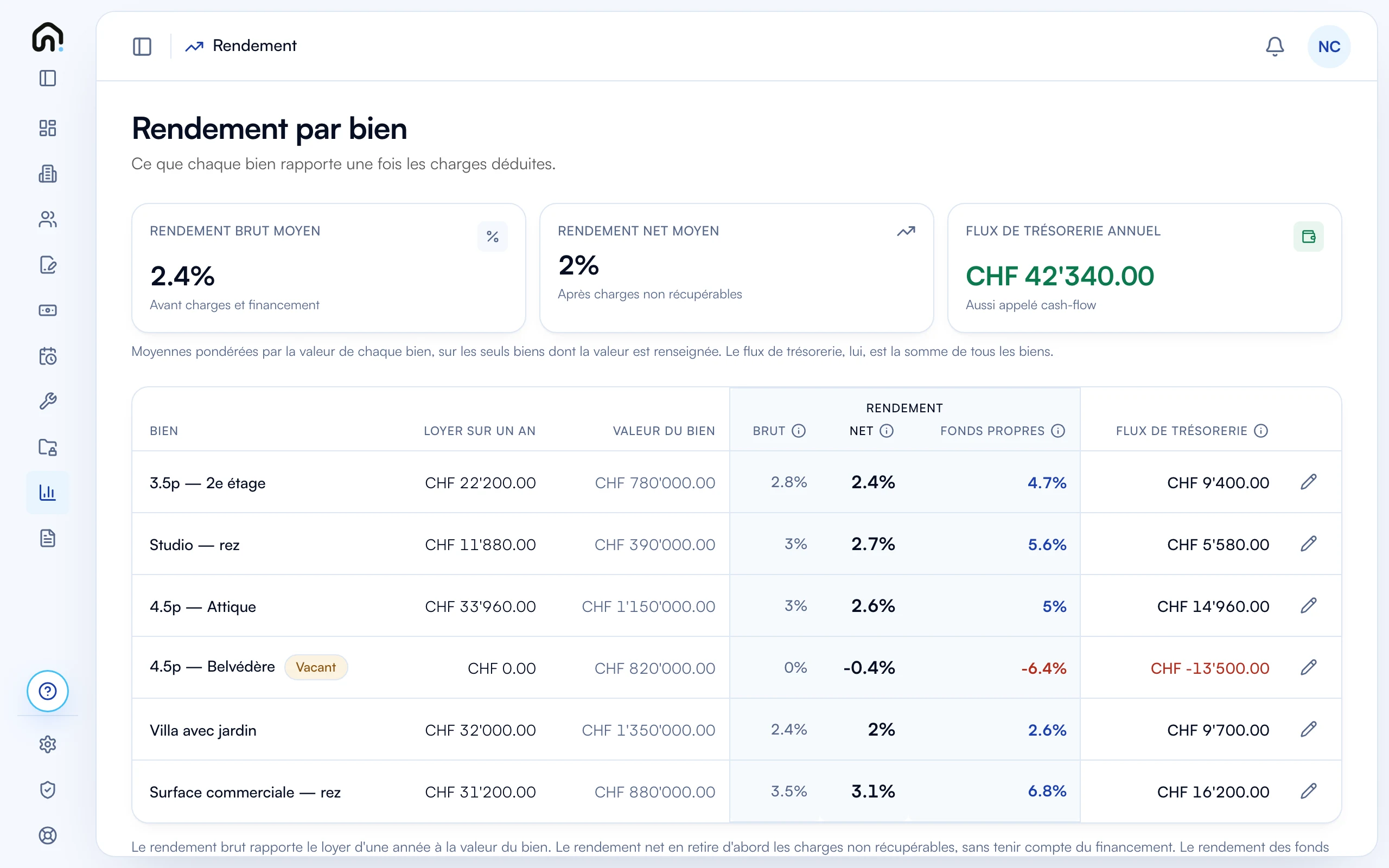Open the dashboard grid icon in sidebar
The height and width of the screenshot is (868, 1389).
click(x=48, y=128)
